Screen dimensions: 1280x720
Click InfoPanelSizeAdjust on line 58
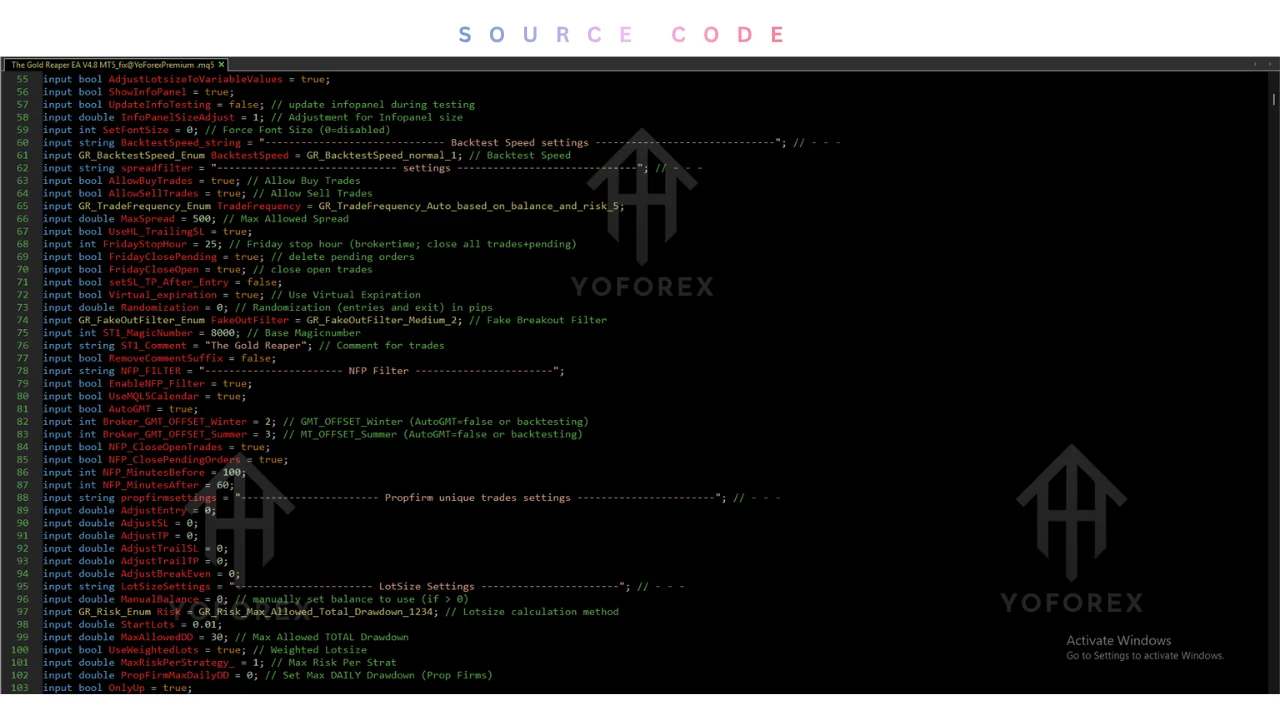[178, 117]
